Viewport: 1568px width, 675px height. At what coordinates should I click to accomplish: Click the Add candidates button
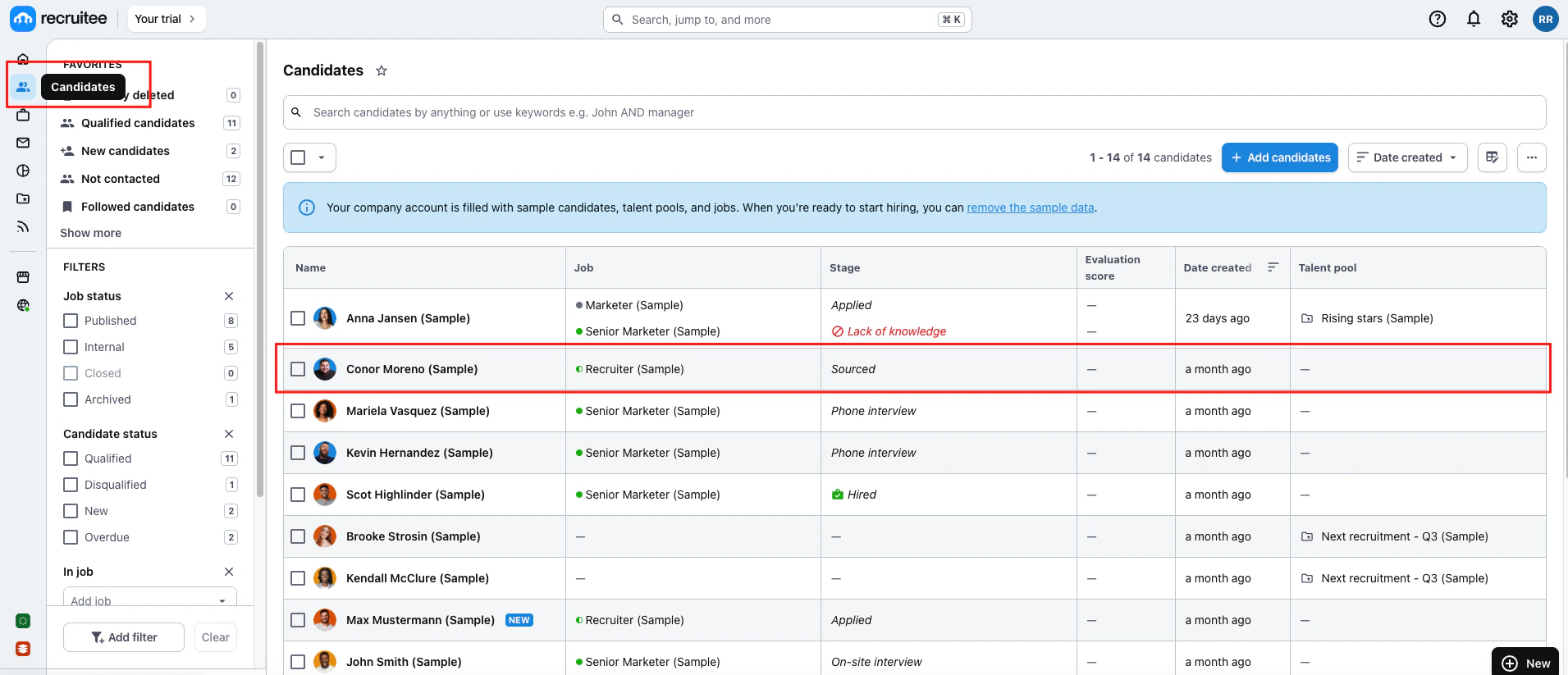coord(1280,157)
